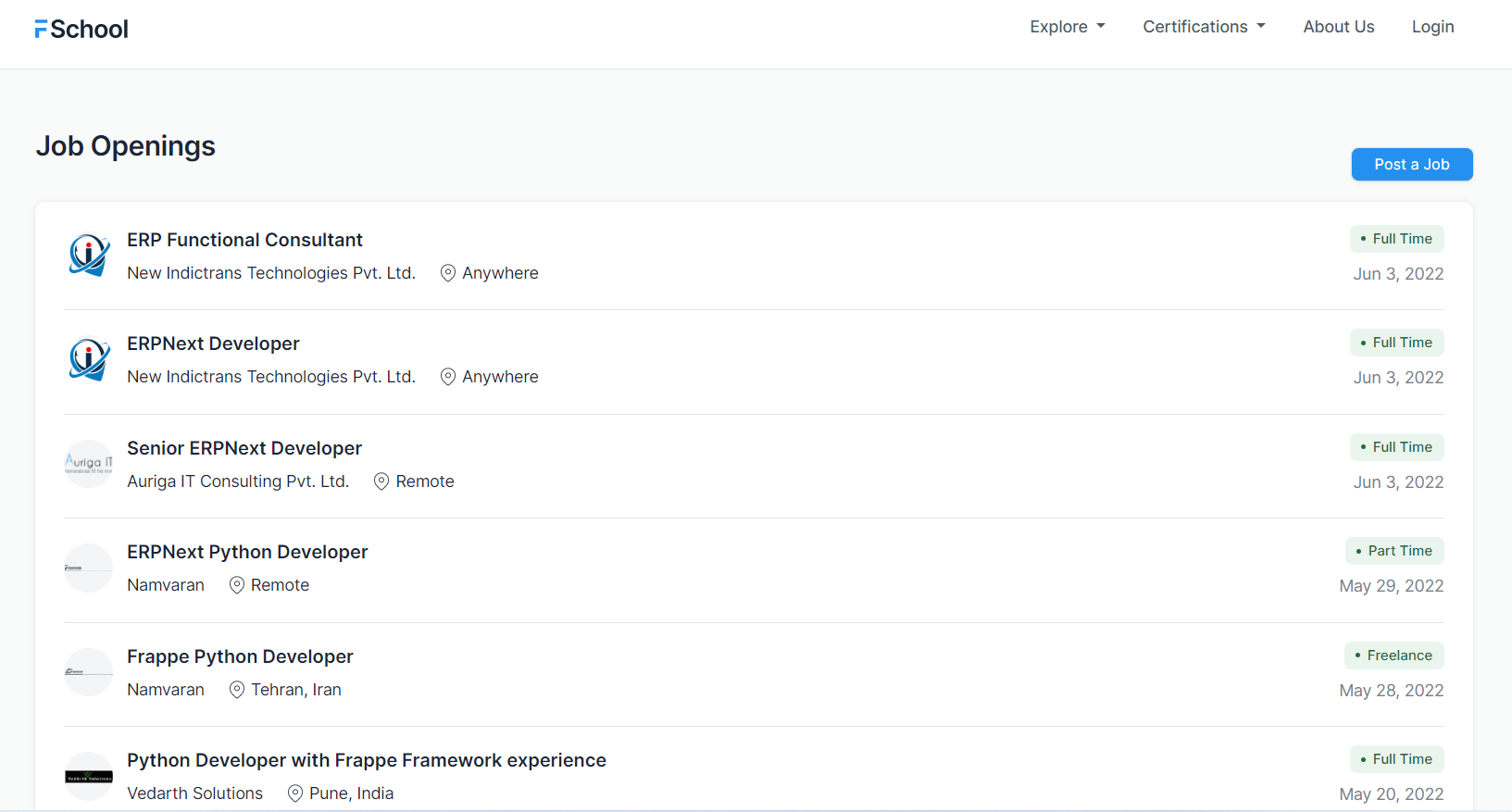Open the ERP Functional Consultant job
The image size is (1512, 812).
[244, 240]
